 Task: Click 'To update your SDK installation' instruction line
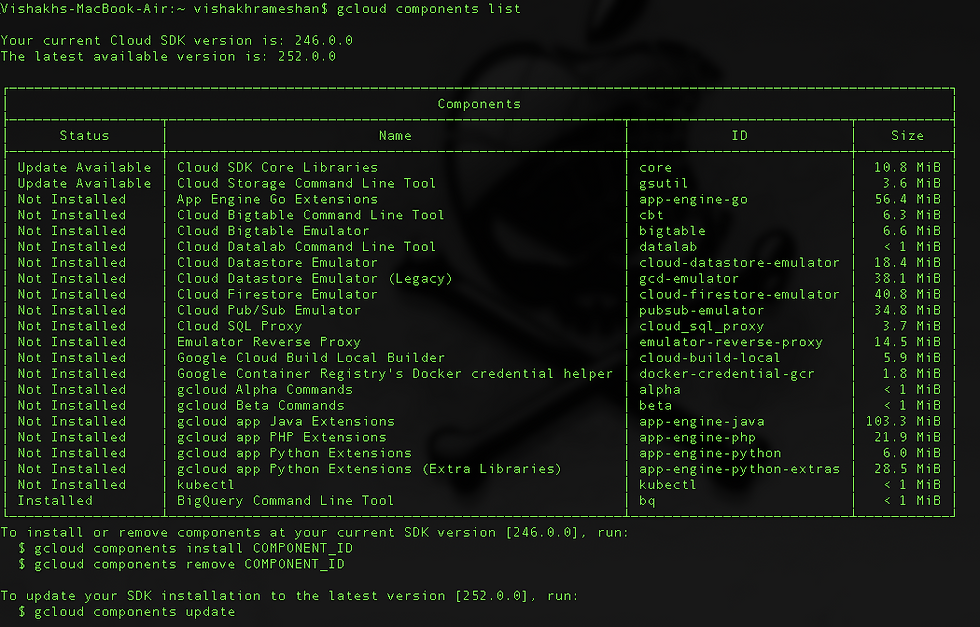[x=289, y=596]
